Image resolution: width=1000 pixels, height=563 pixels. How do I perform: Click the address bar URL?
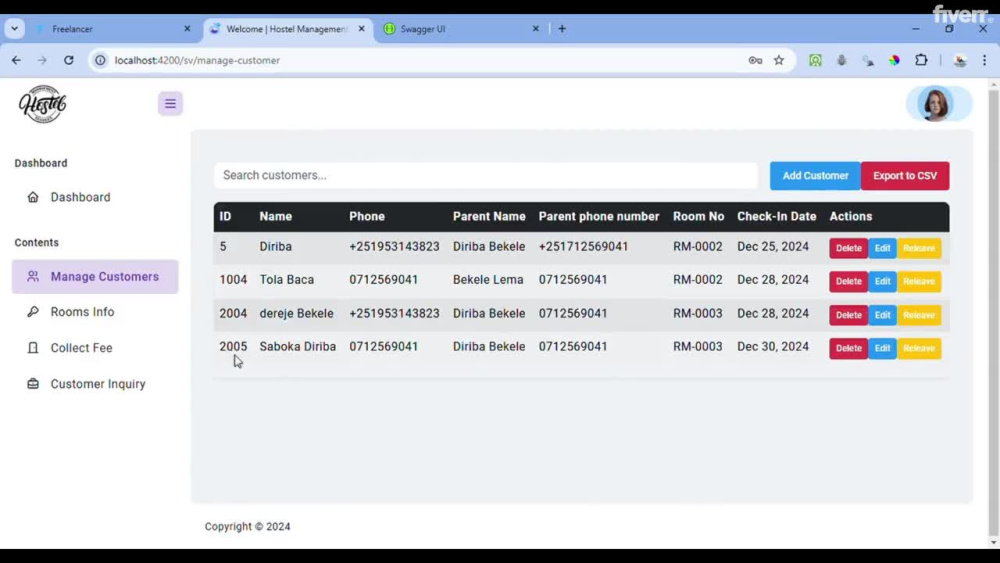197,60
